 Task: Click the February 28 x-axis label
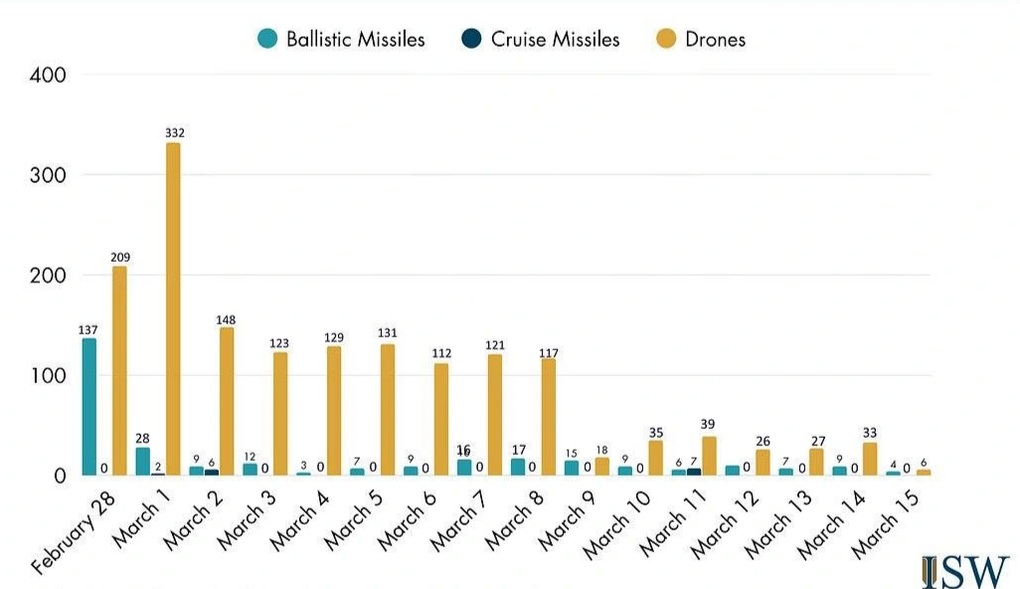point(75,531)
